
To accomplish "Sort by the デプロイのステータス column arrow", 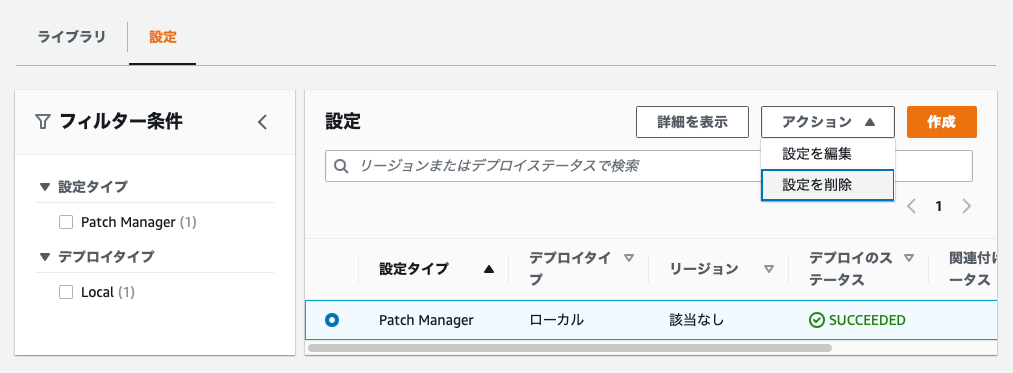I will 909,259.
